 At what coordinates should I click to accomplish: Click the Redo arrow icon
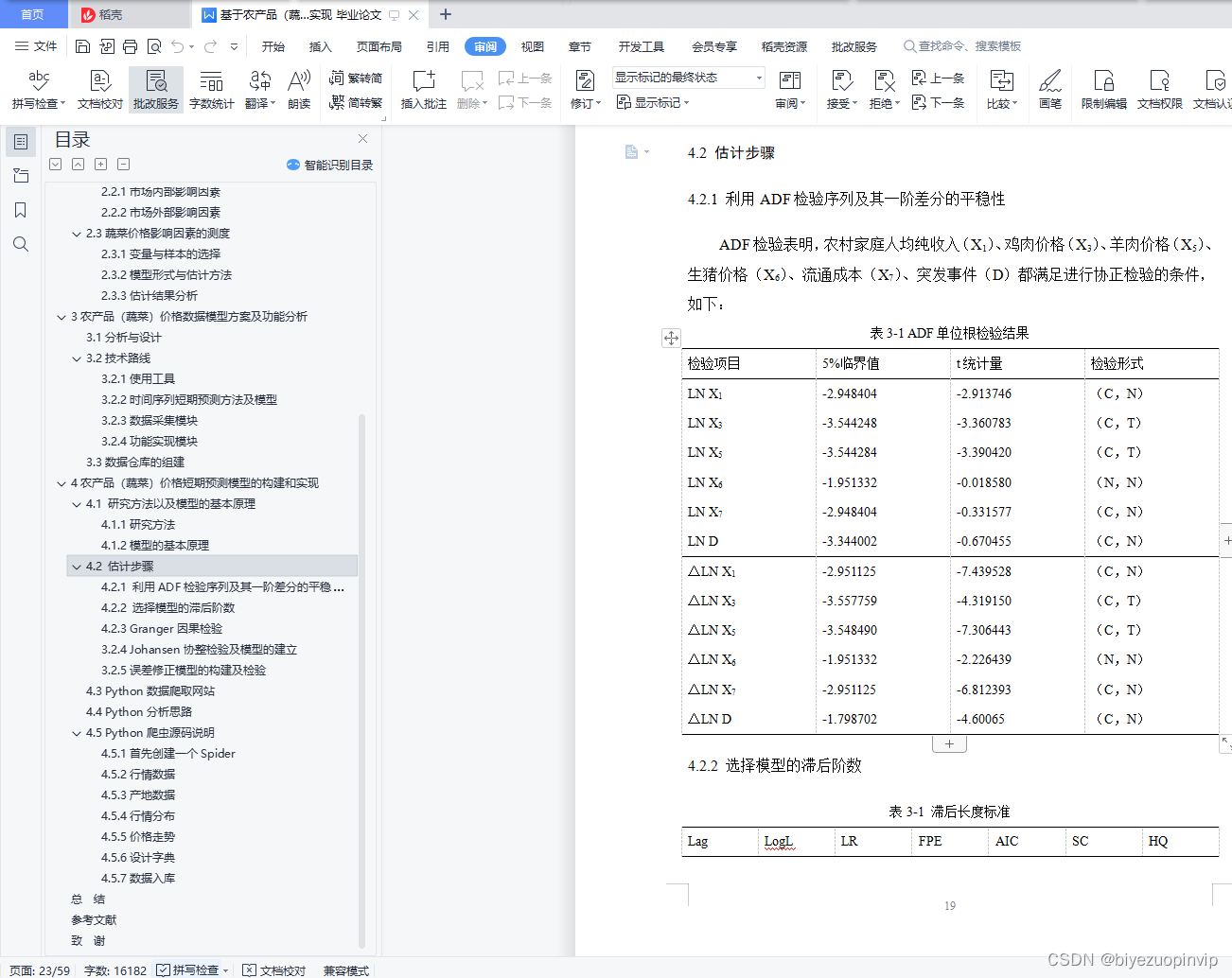[x=210, y=46]
